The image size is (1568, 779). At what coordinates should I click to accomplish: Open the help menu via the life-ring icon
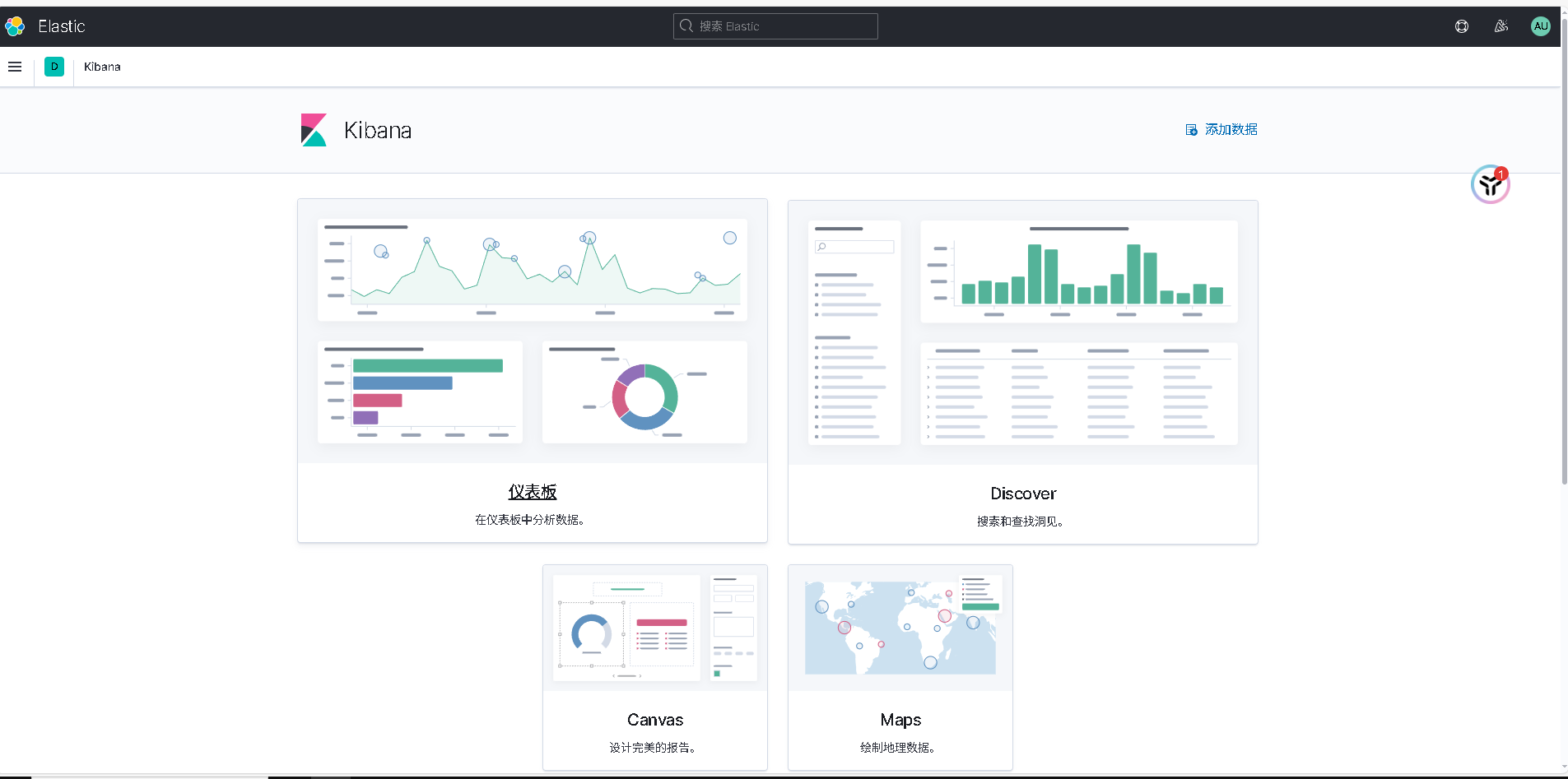tap(1462, 26)
